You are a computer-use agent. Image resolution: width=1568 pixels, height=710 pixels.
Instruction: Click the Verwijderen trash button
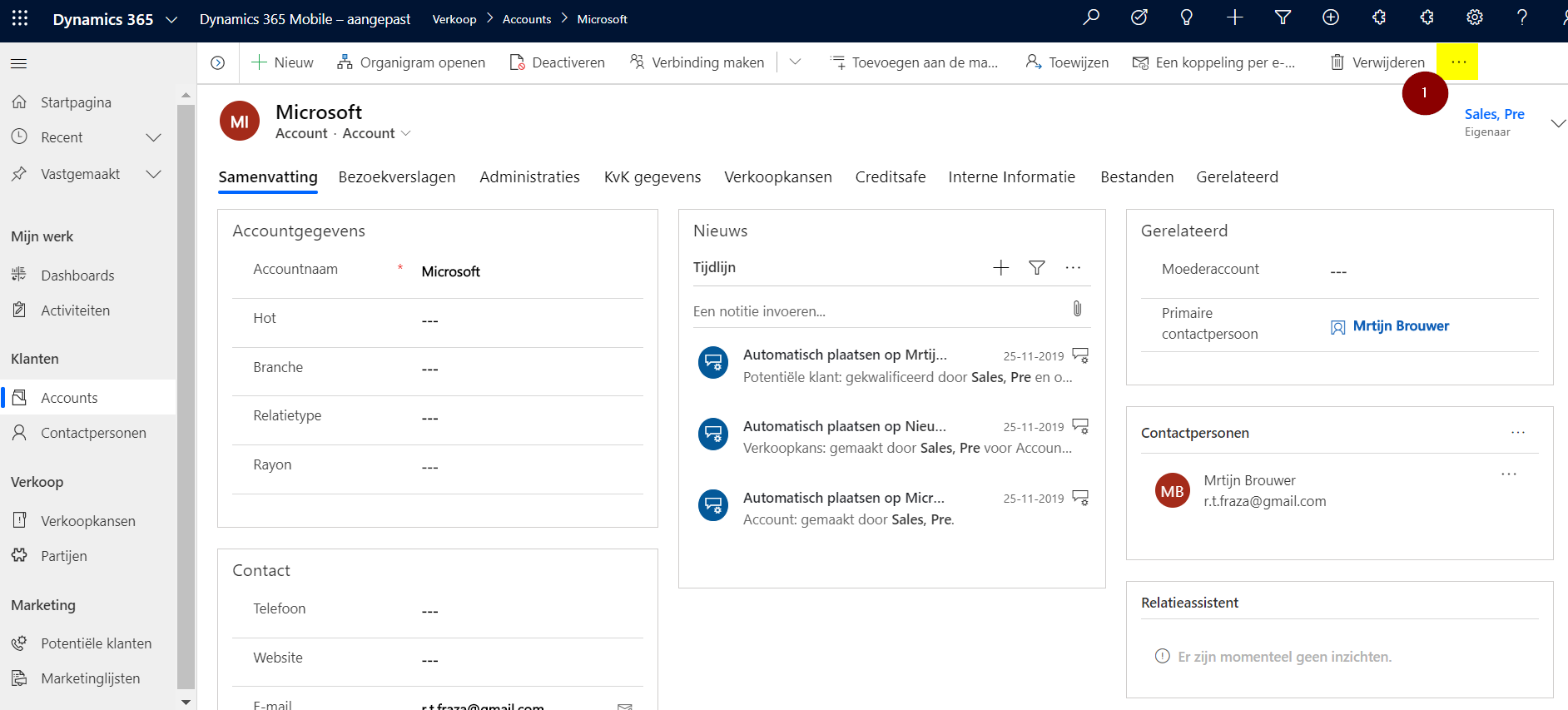click(1377, 62)
